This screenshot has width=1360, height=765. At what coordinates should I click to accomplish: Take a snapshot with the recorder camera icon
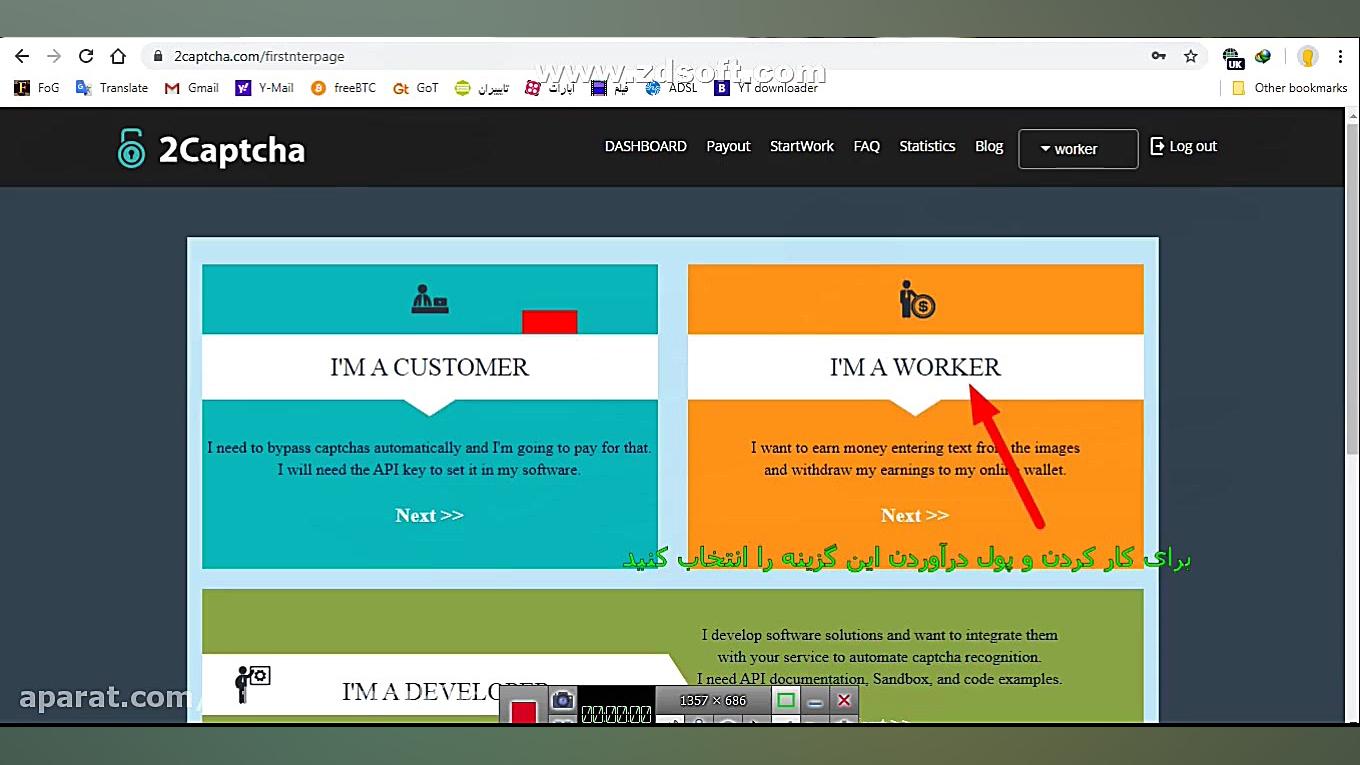coord(563,700)
